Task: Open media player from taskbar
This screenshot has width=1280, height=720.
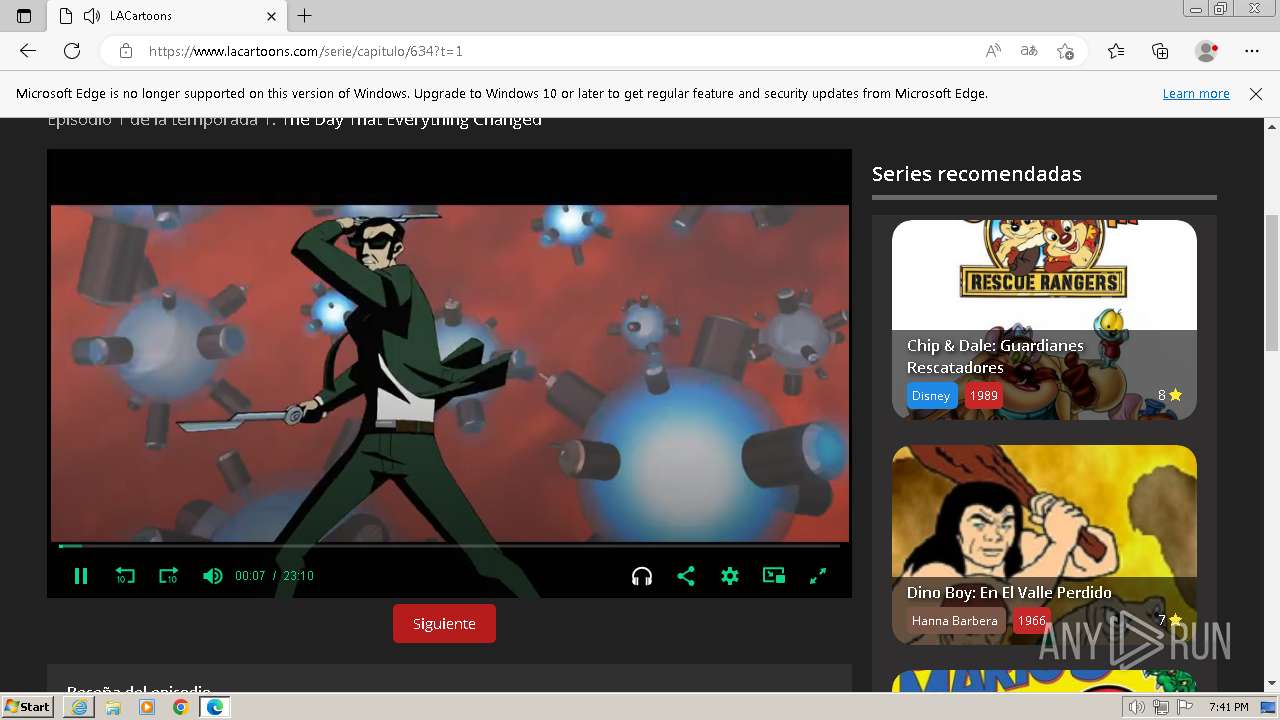Action: pyautogui.click(x=147, y=707)
